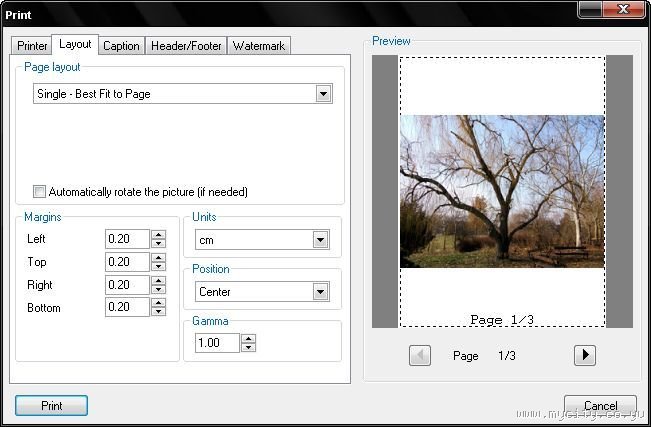Viewport: 651px width, 427px height.
Task: Decrease the Bottom margin value
Action: tap(159, 311)
